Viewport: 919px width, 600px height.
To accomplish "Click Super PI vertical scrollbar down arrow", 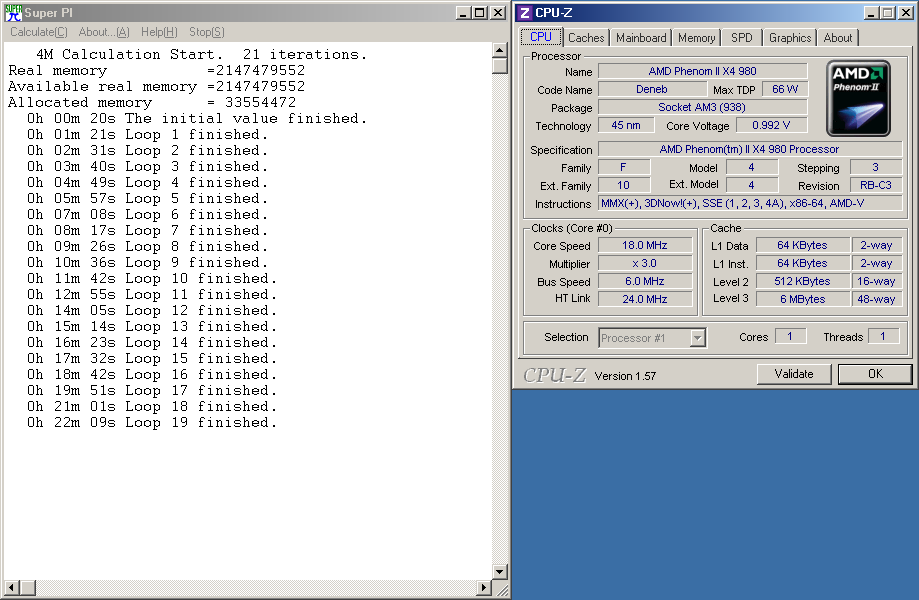I will click(499, 571).
